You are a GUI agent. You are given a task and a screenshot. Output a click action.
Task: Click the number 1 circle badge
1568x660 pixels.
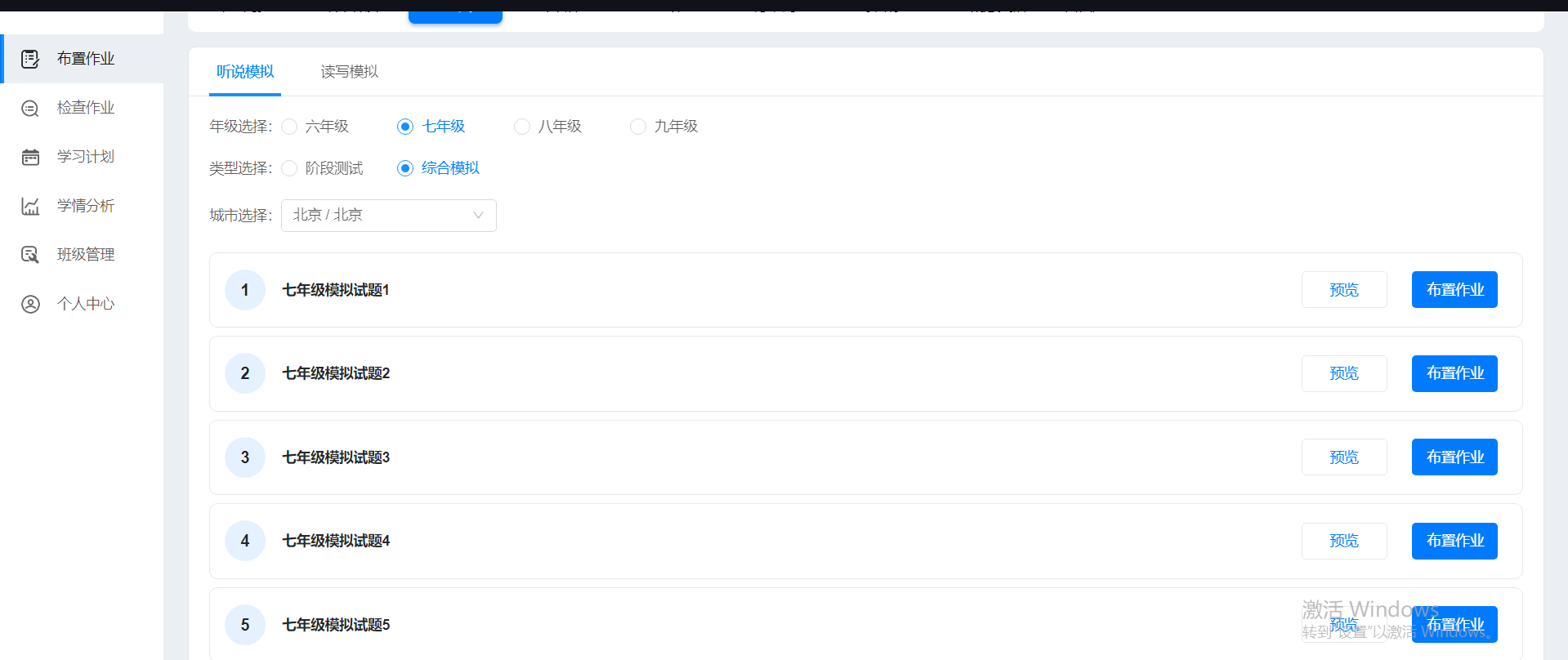click(x=245, y=290)
